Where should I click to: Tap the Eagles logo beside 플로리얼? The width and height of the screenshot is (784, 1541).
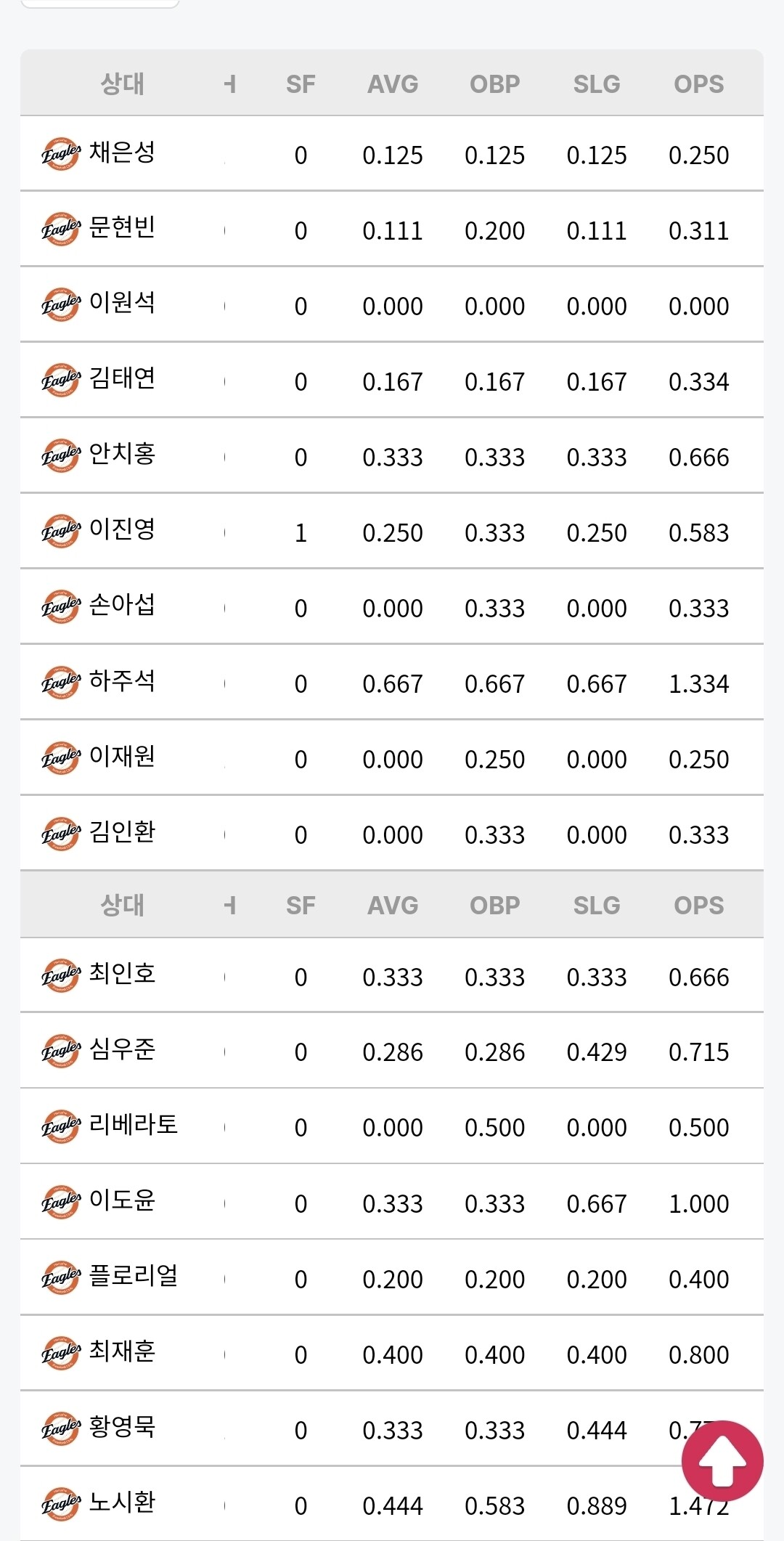[61, 1277]
